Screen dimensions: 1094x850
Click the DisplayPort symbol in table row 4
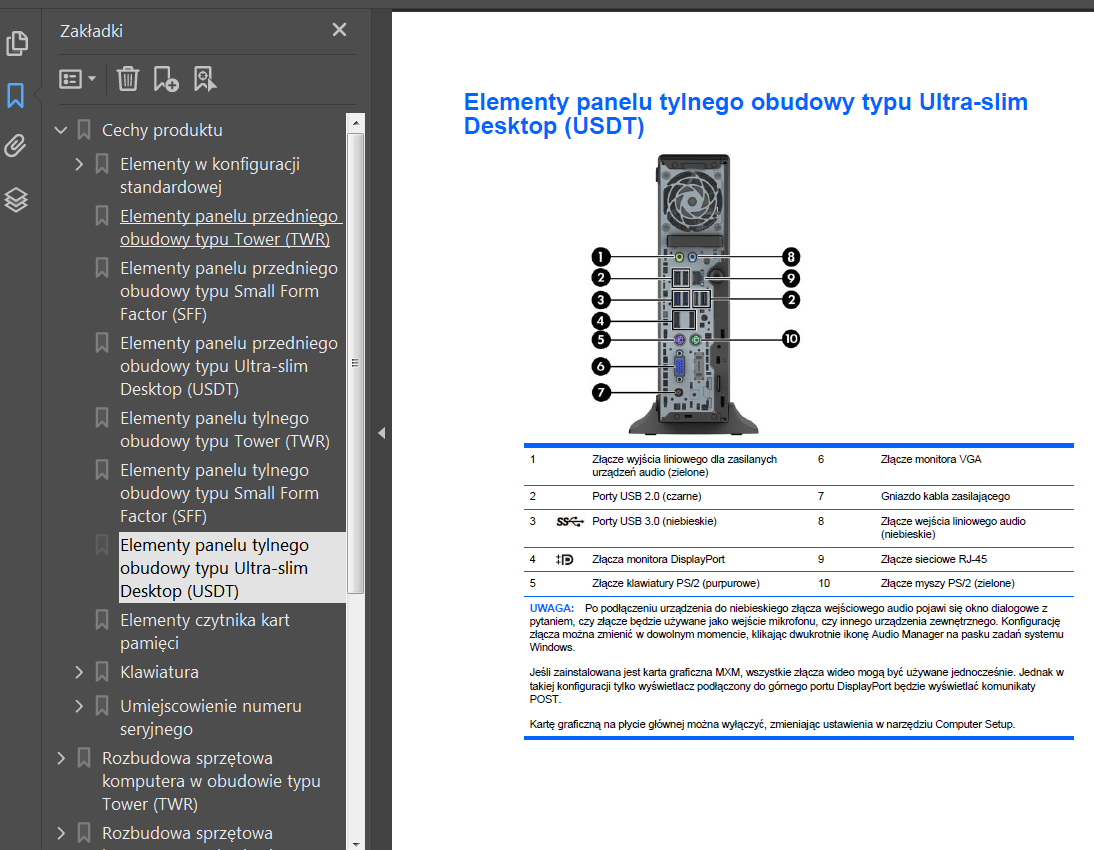(564, 560)
